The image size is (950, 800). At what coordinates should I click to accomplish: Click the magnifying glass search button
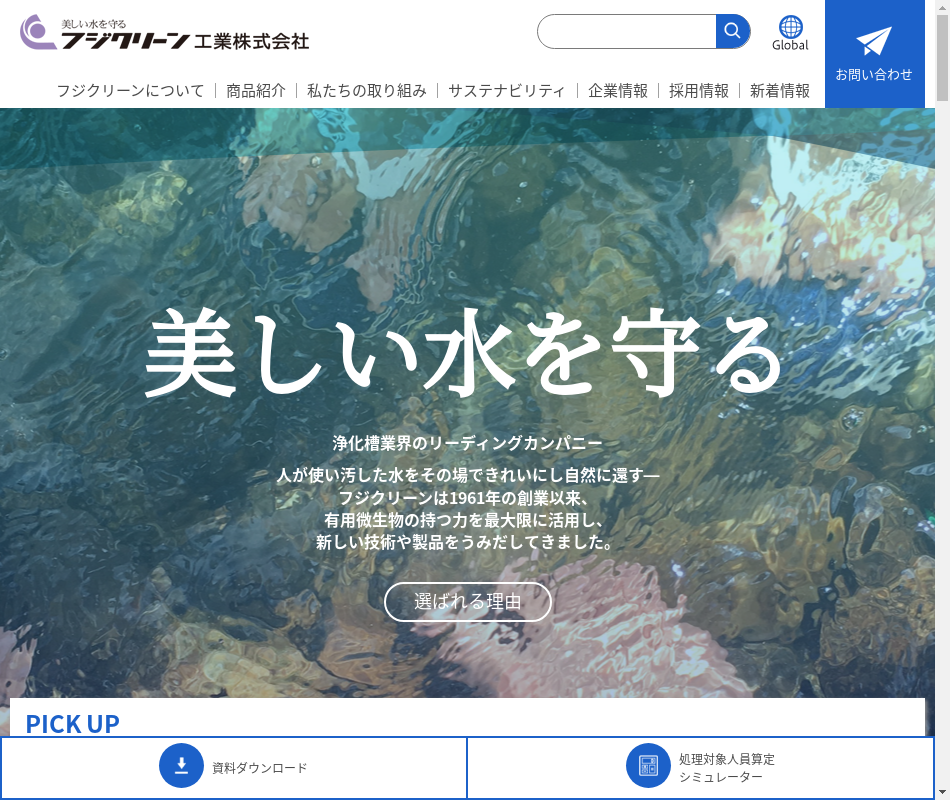(x=732, y=31)
